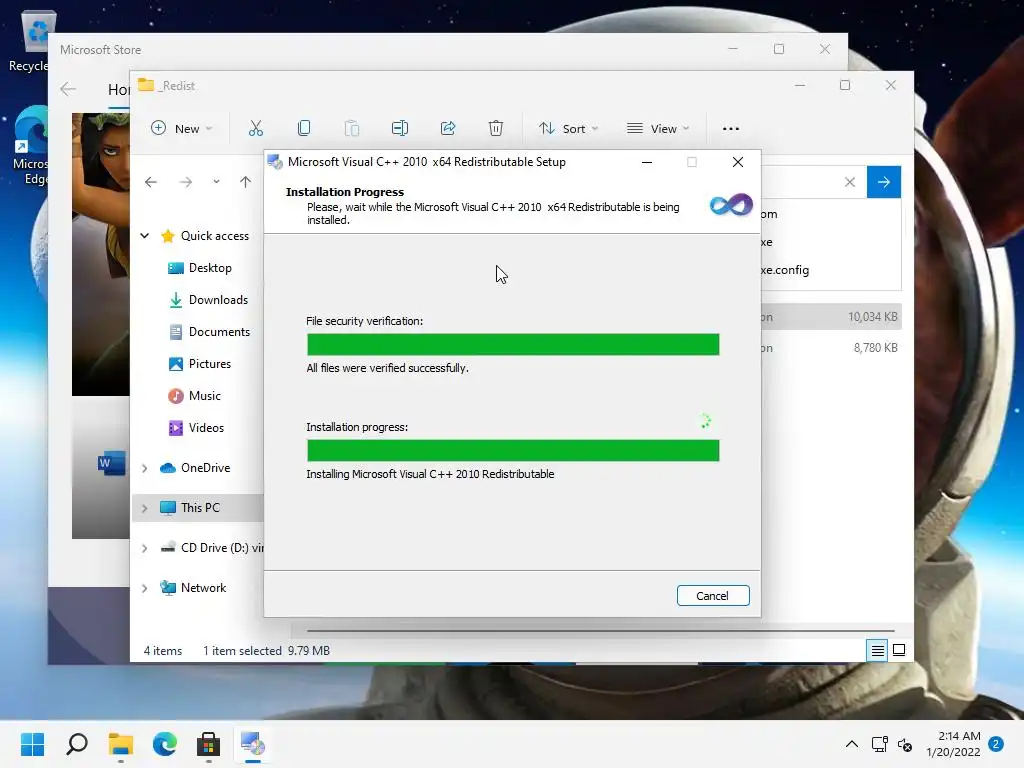Click the 1 item selected status text

[242, 650]
